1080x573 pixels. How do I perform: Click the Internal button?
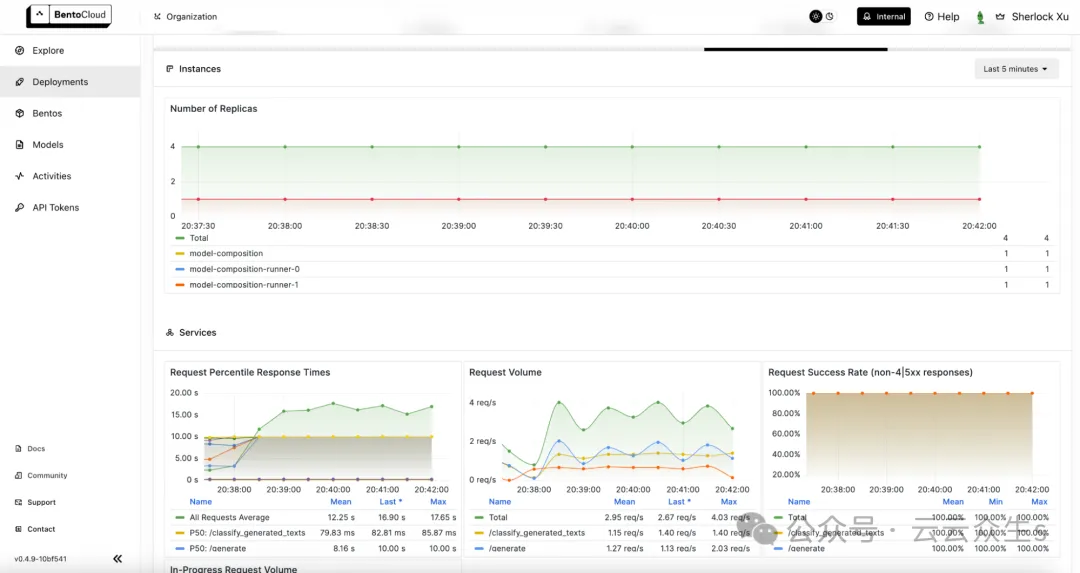(884, 16)
